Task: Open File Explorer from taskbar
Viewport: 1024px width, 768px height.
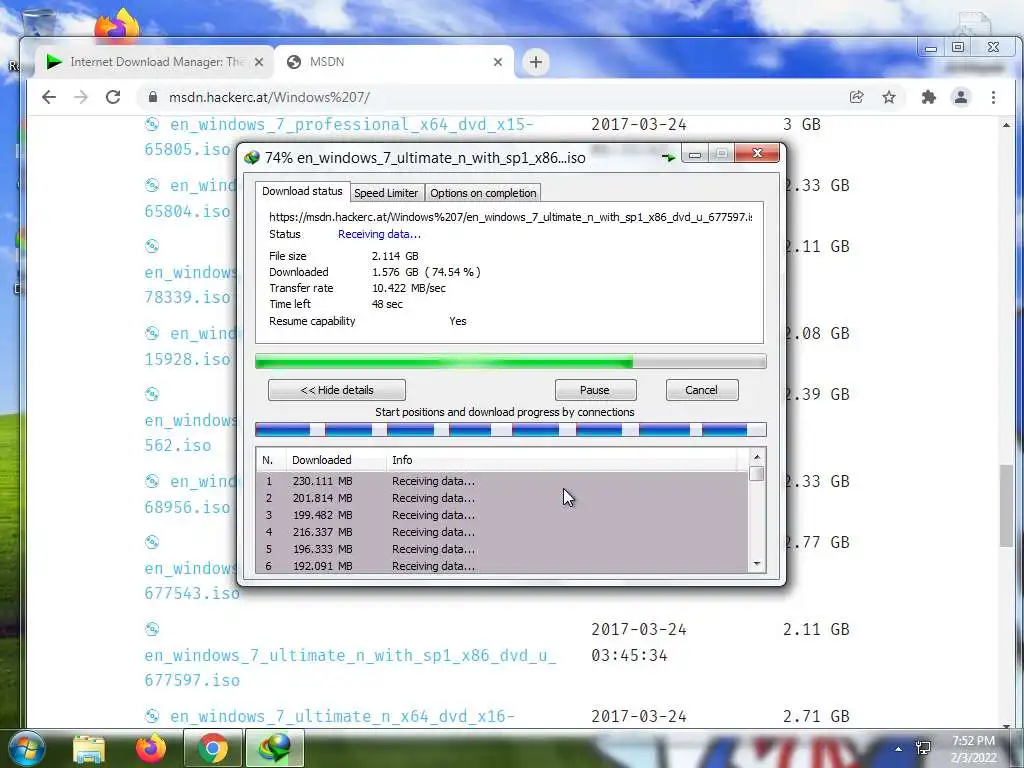Action: pyautogui.click(x=89, y=748)
